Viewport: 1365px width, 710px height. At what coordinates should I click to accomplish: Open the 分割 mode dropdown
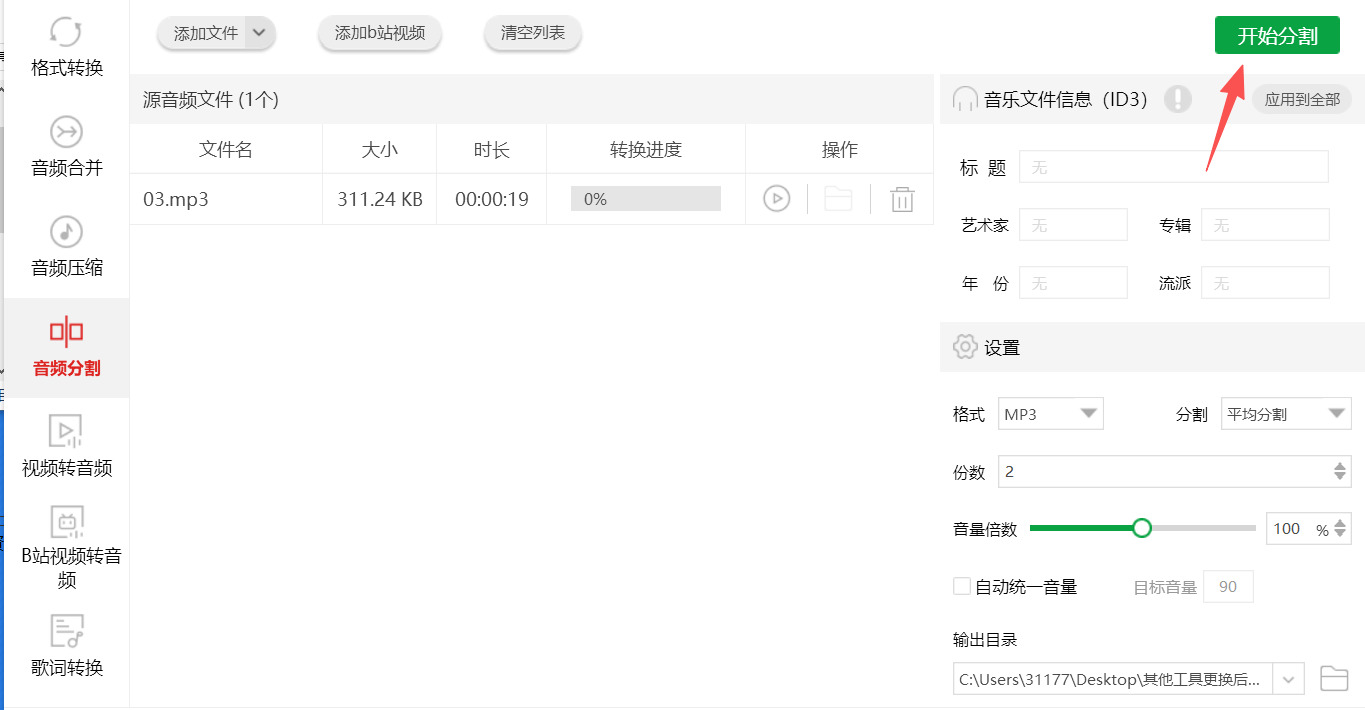pos(1286,413)
